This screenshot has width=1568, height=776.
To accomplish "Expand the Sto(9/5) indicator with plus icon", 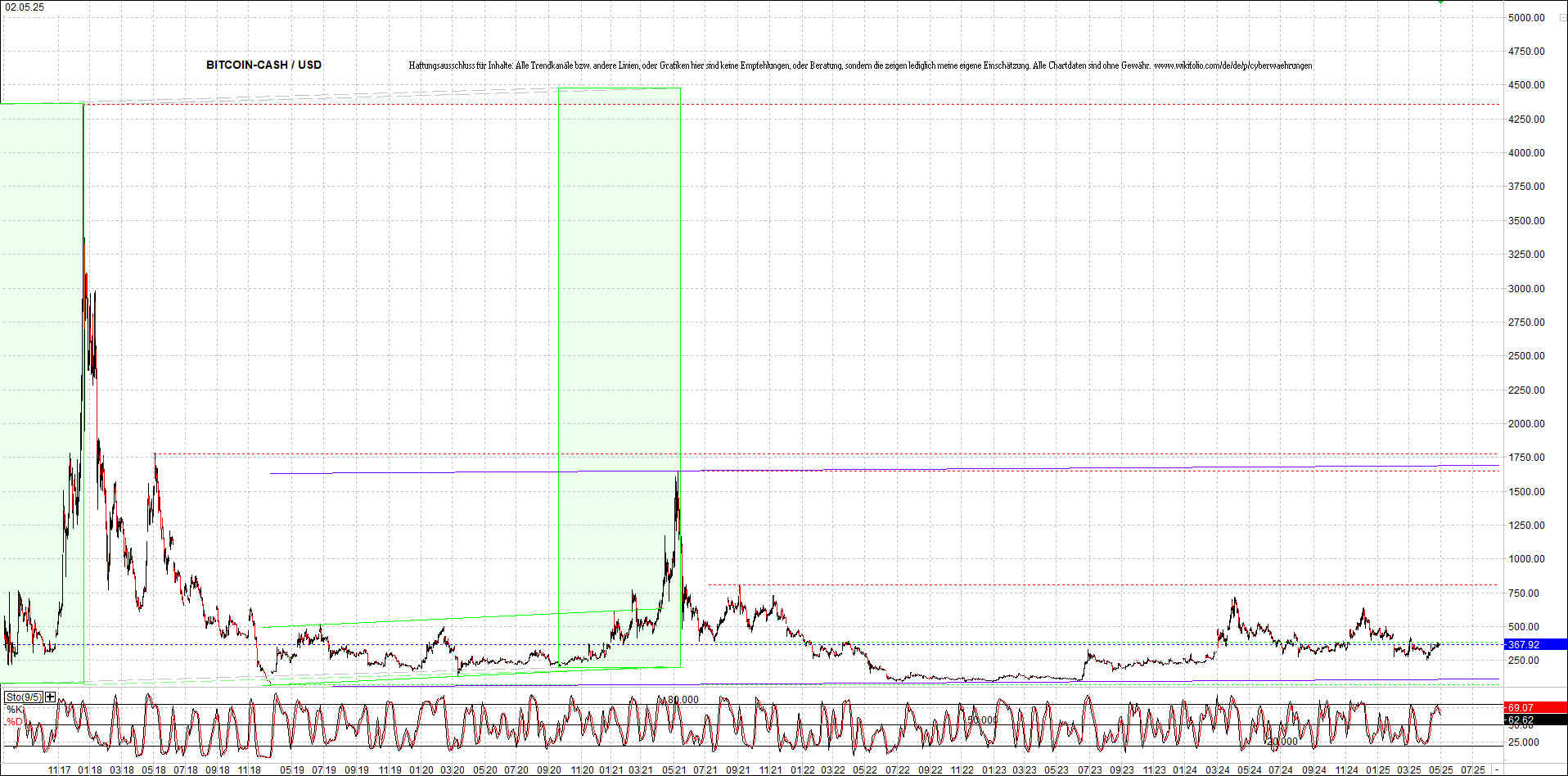I will click(x=51, y=697).
